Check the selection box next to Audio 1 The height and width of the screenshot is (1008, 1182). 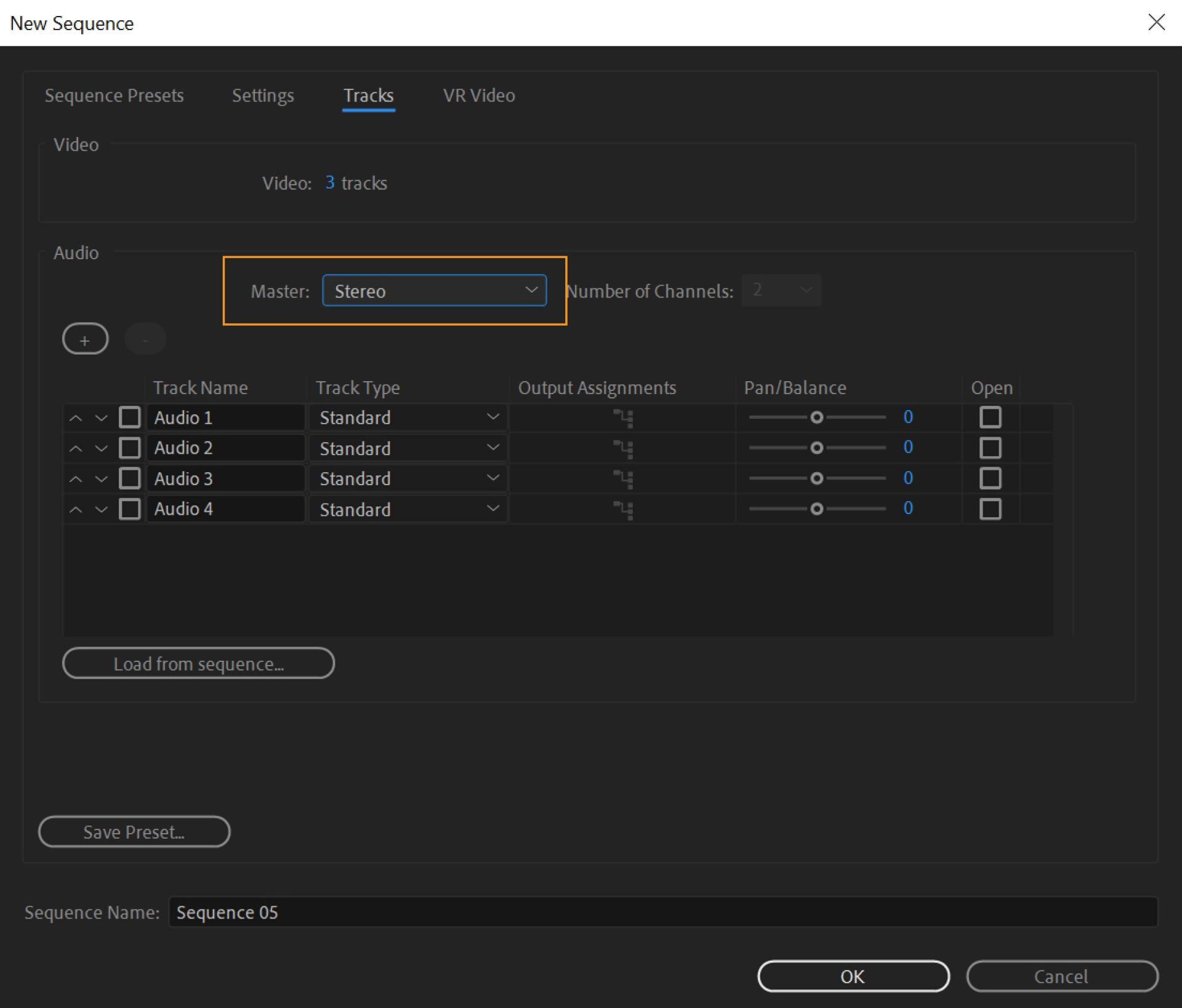[x=129, y=417]
